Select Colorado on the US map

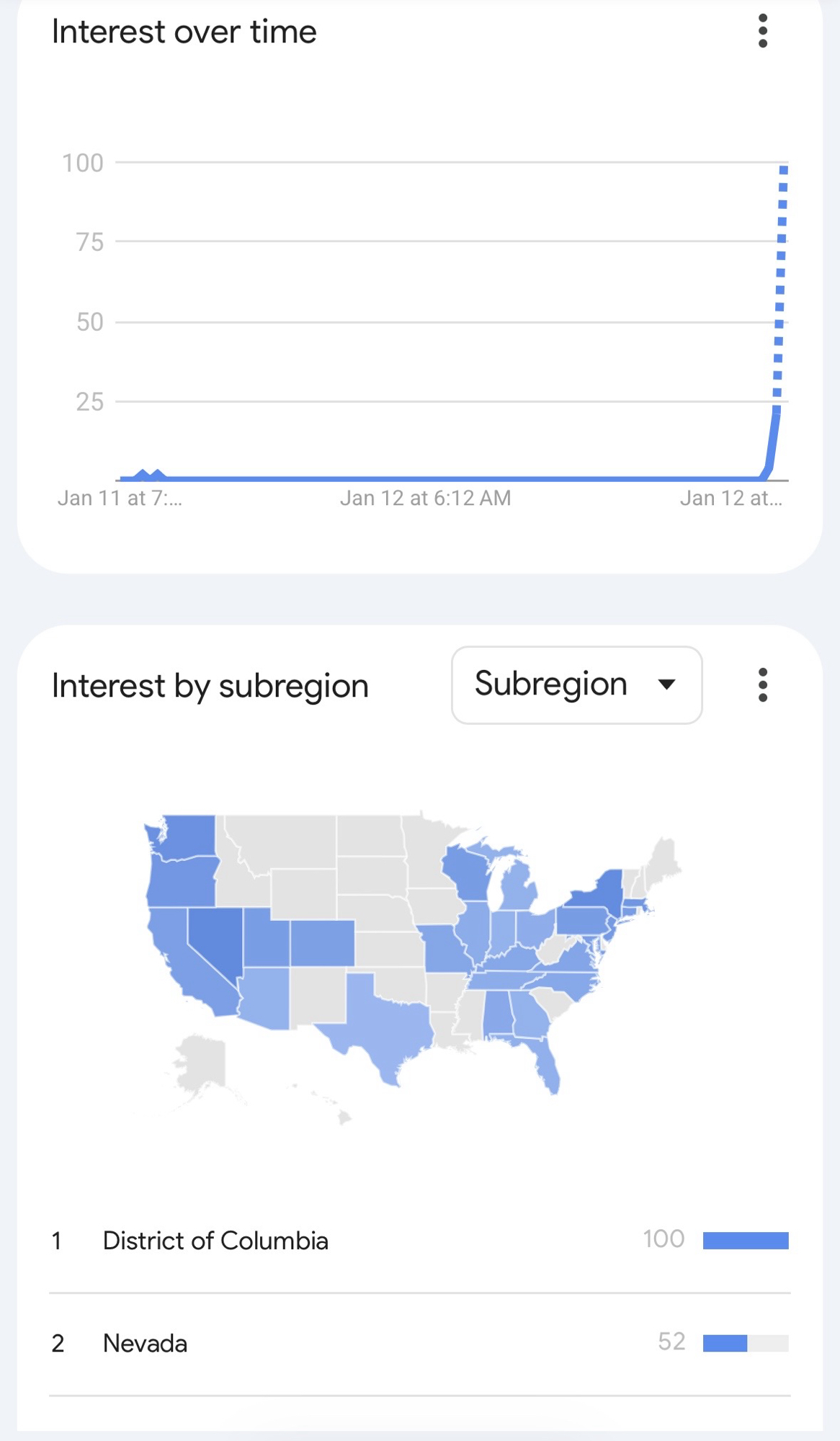[322, 943]
